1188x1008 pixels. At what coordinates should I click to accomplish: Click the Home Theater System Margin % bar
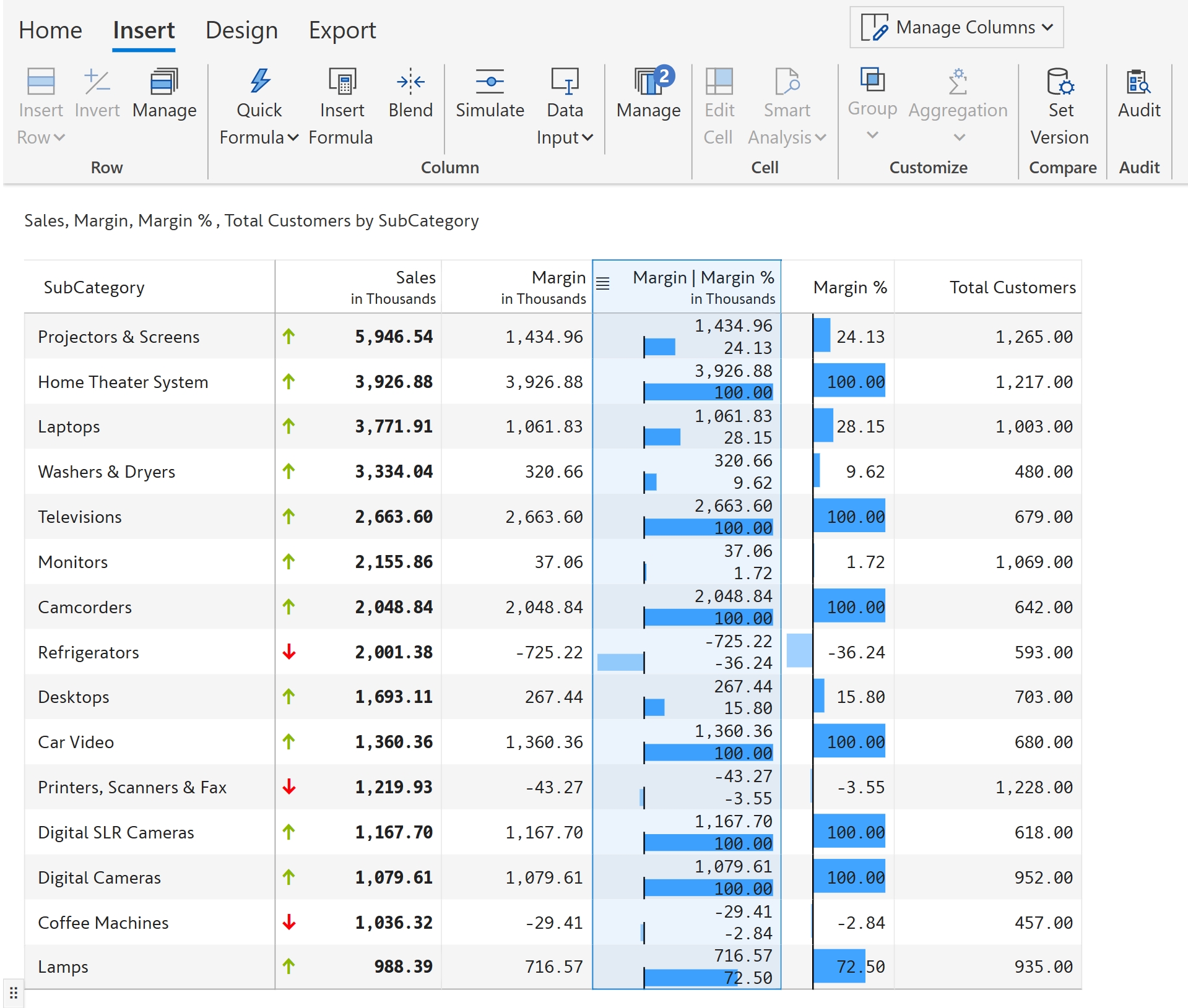849,381
